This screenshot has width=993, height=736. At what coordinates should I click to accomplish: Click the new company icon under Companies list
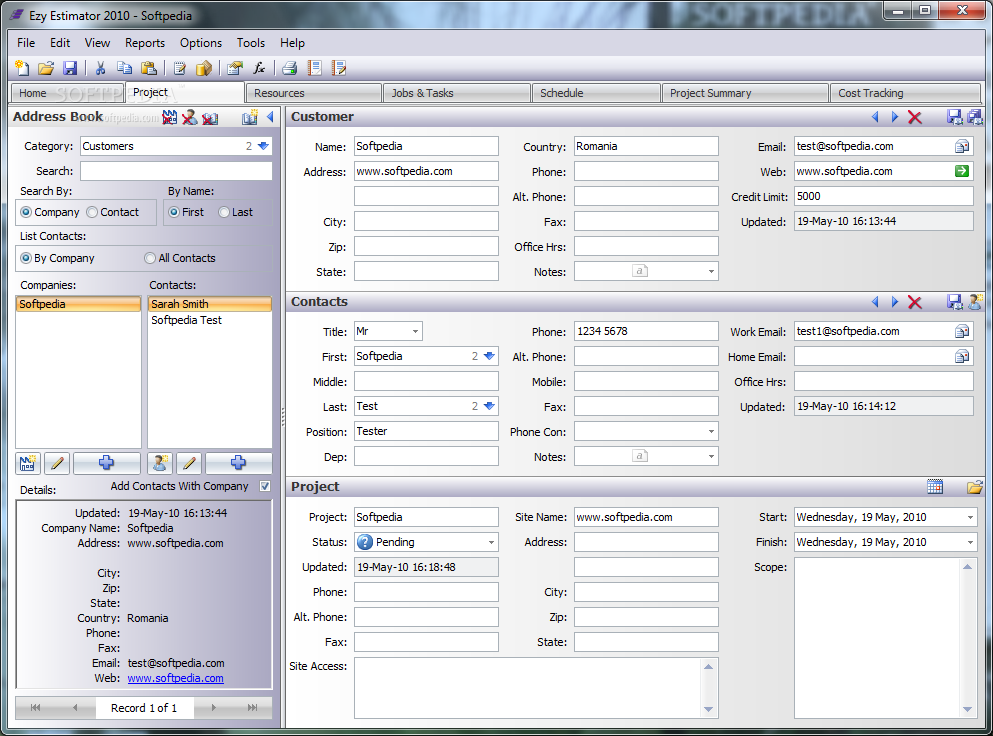(27, 463)
